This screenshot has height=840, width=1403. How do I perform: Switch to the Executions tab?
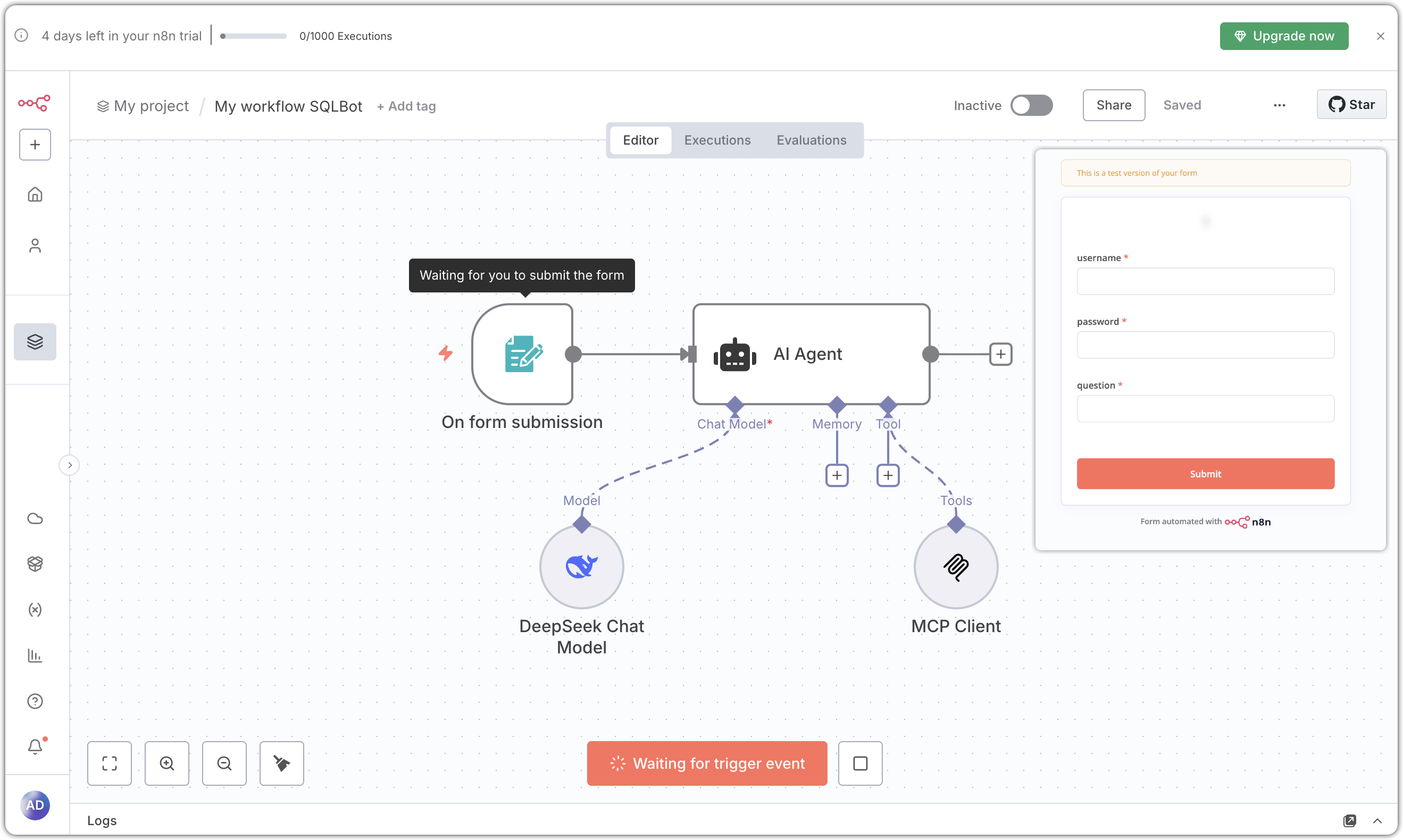(x=717, y=140)
